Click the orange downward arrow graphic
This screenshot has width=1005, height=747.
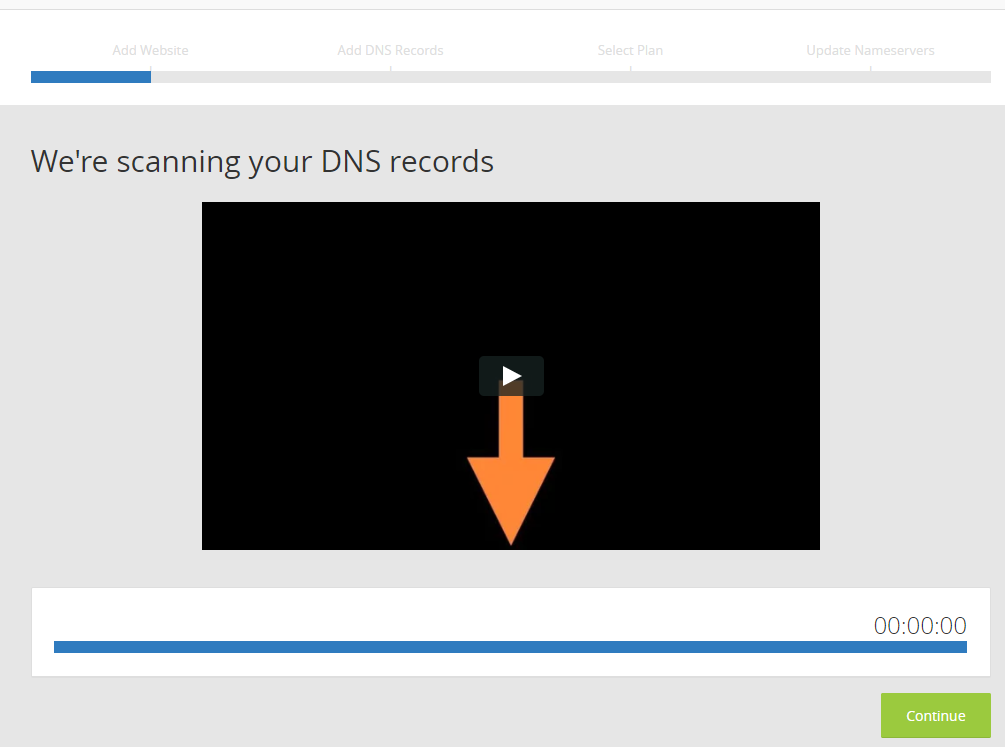click(511, 470)
